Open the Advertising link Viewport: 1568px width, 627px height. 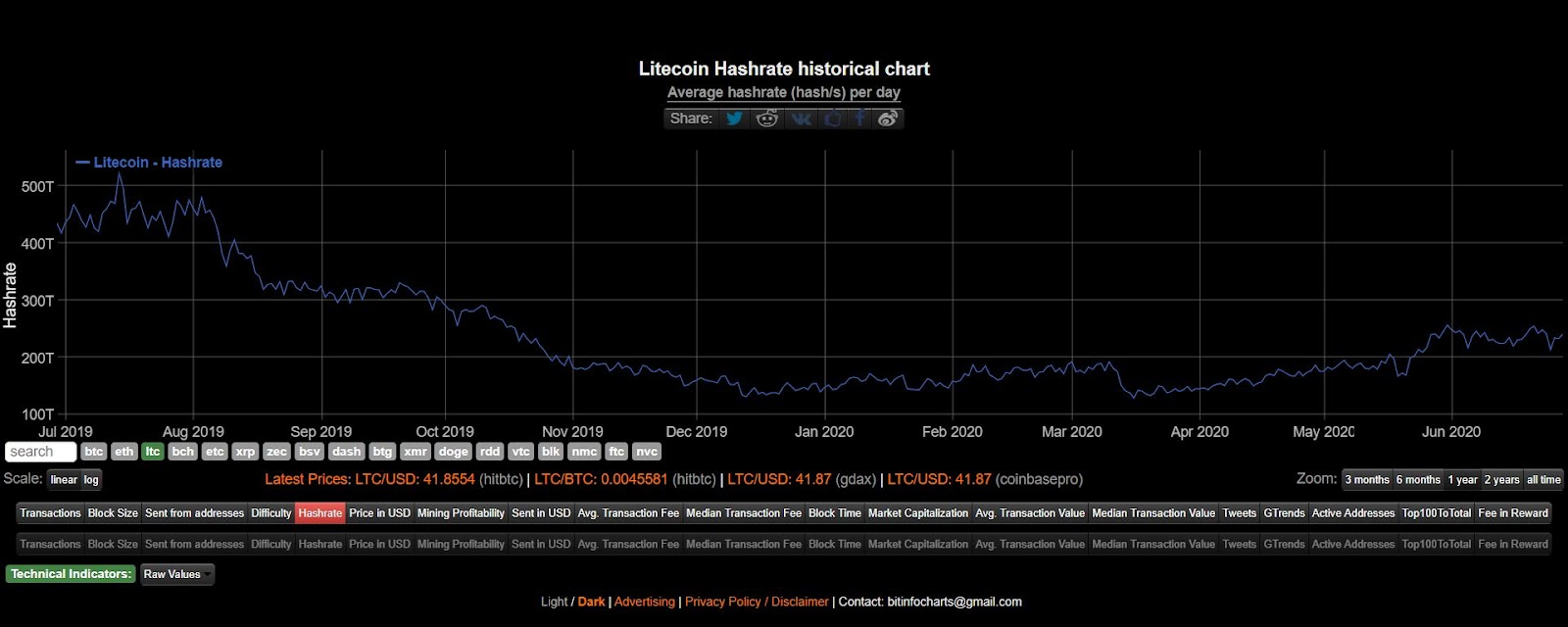[x=645, y=602]
